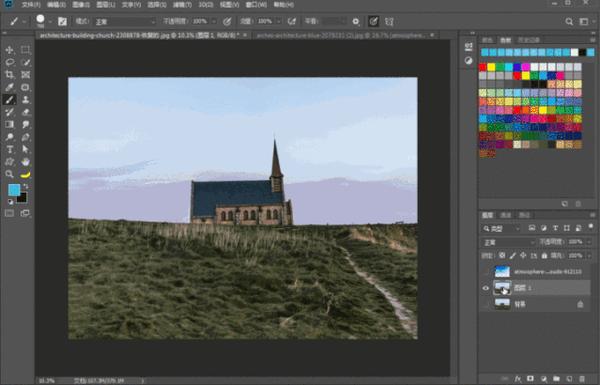600x385 pixels.
Task: Hide layer 1 using its eye icon
Action: (x=486, y=288)
